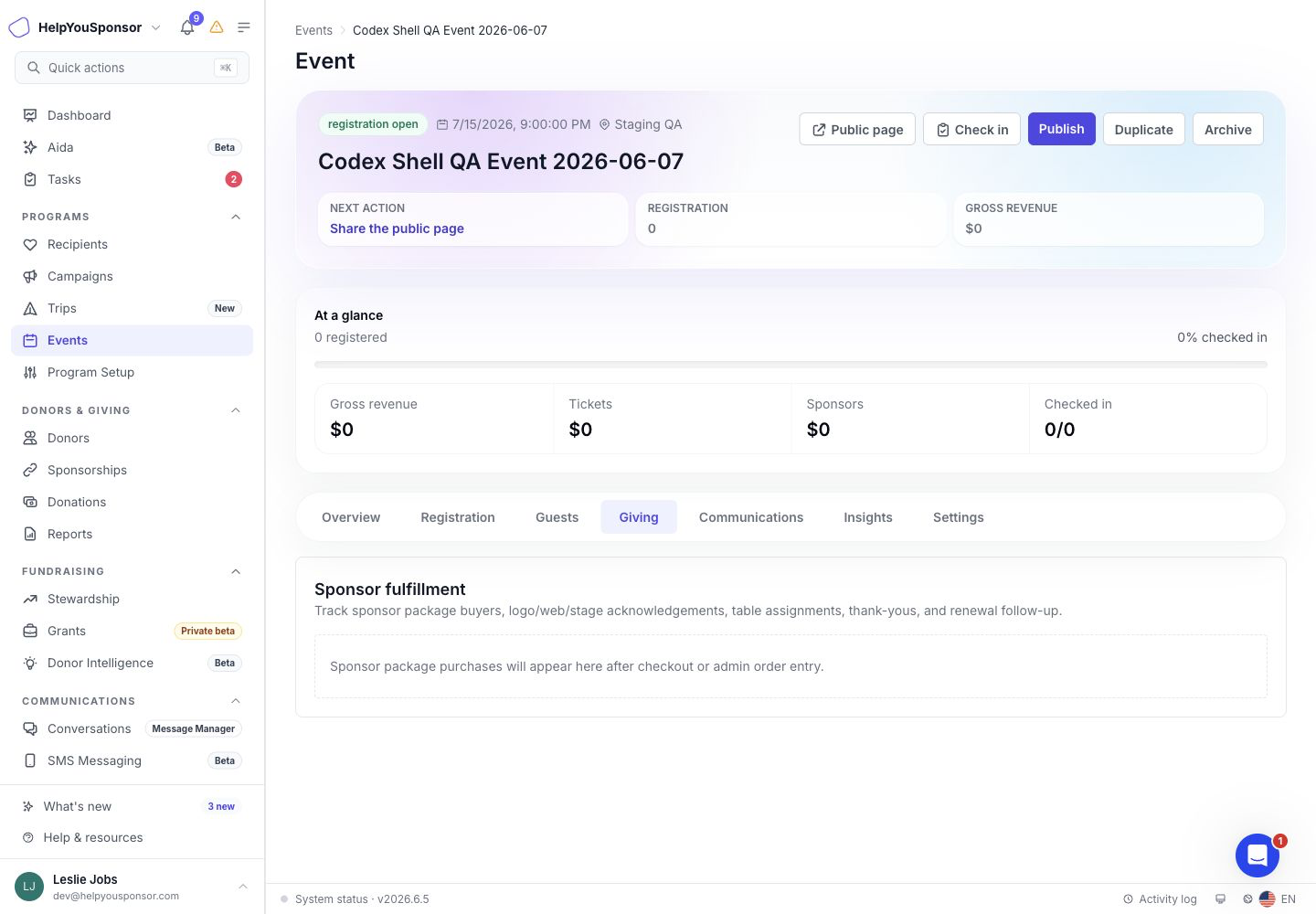Click the Dashboard icon in the sidebar
Screen dimensions: 1316x914
30,115
